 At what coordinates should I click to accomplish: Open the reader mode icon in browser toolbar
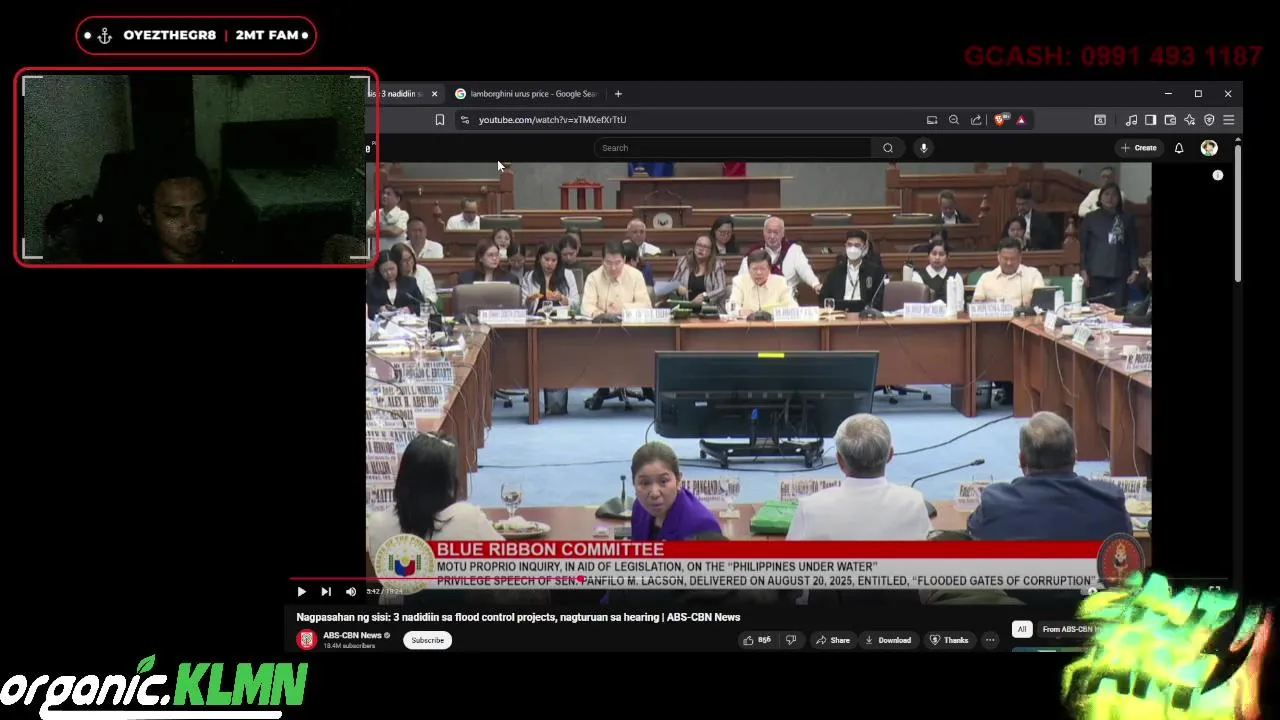pyautogui.click(x=1100, y=120)
